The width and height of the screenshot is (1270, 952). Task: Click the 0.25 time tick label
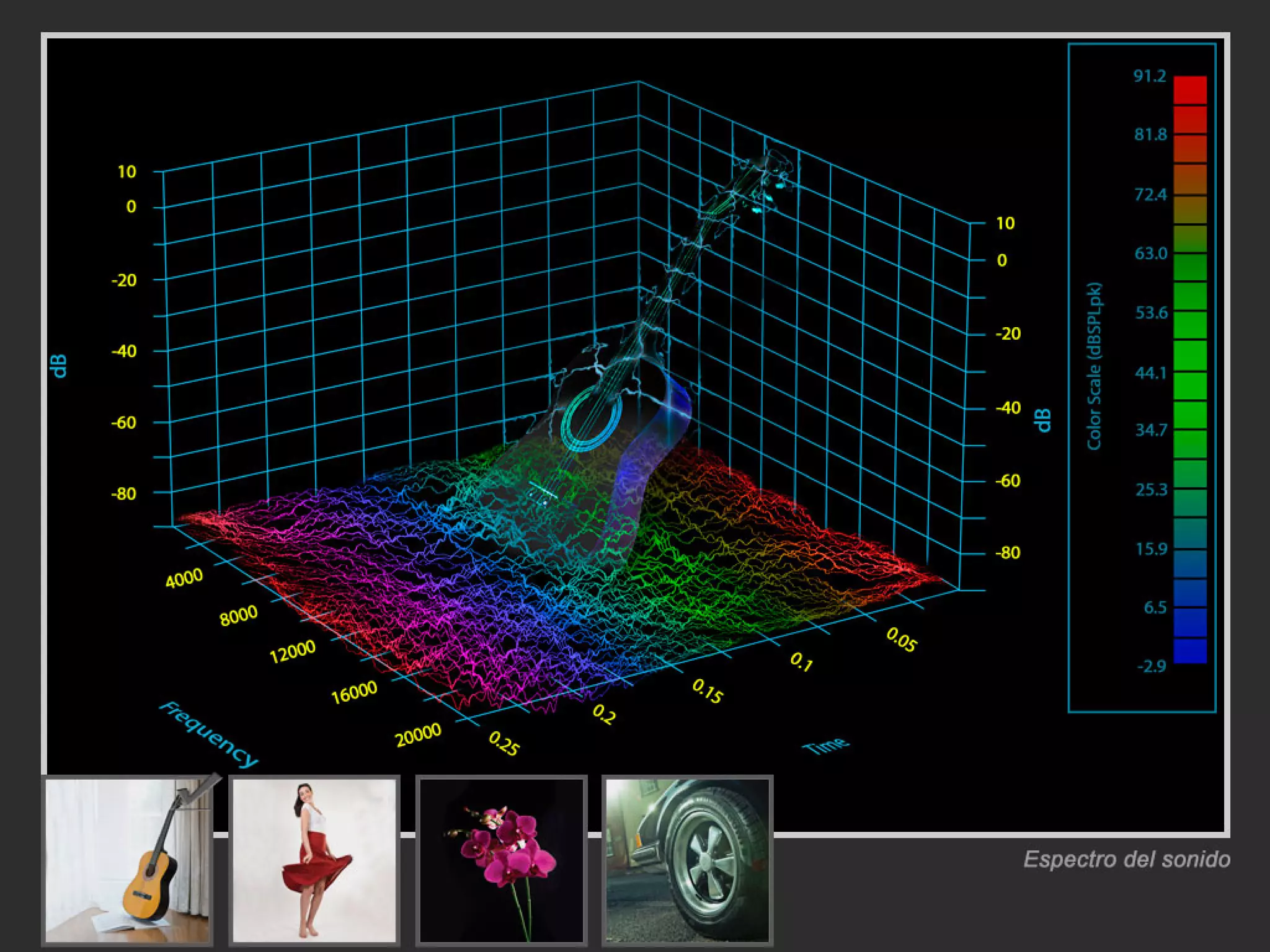[x=503, y=743]
